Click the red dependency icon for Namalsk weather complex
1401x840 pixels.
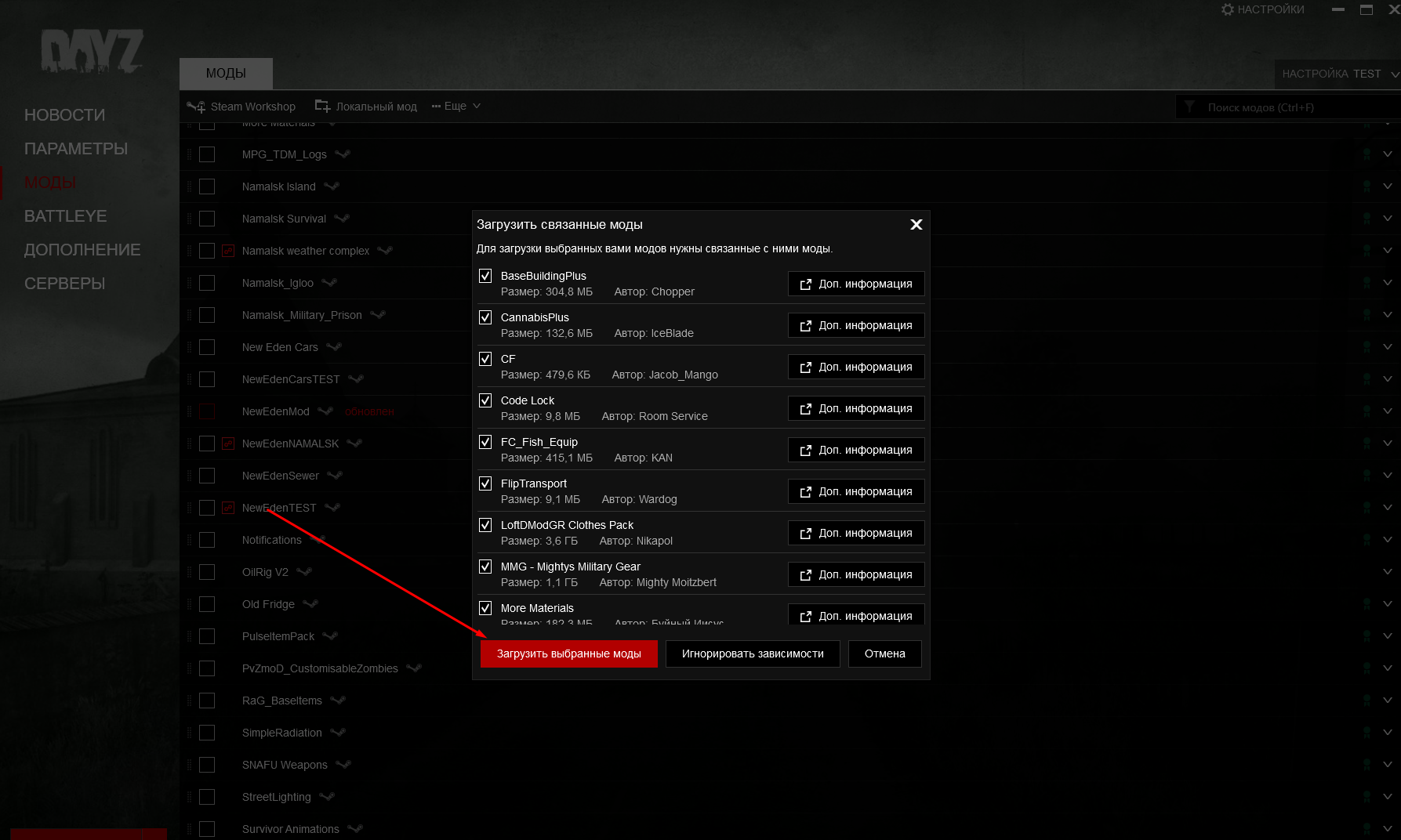point(228,251)
